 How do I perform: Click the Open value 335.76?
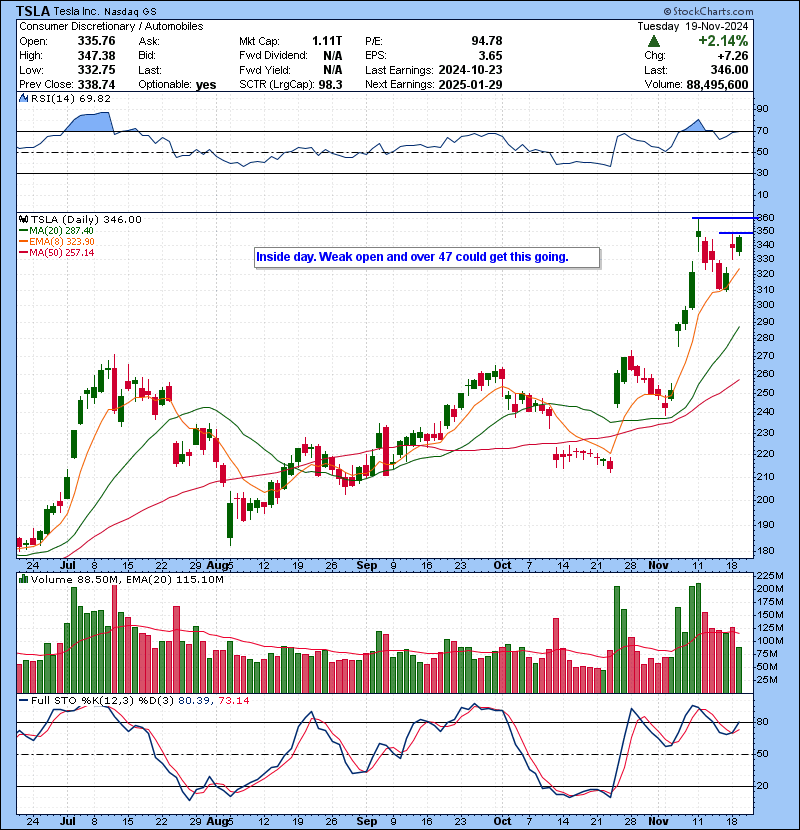point(96,41)
